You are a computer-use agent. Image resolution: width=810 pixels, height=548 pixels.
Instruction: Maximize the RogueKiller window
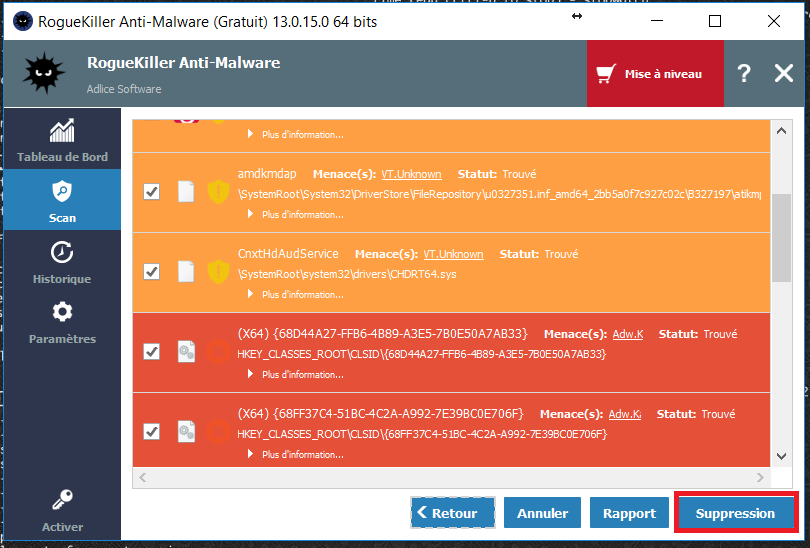pyautogui.click(x=715, y=21)
